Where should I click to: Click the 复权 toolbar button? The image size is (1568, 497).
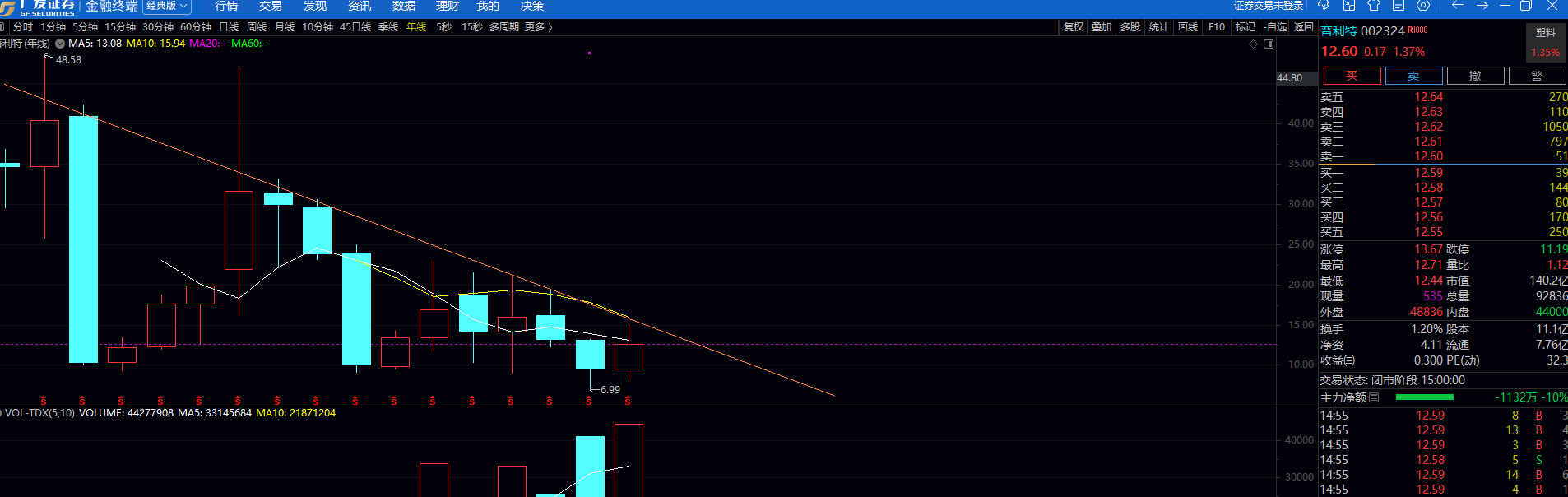coord(1074,27)
